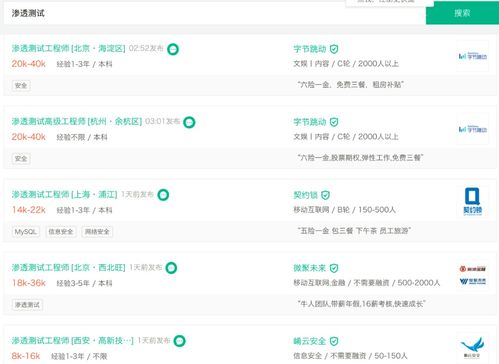499x364 pixels.
Task: Open 椭云安全 company page
Action: click(x=310, y=341)
